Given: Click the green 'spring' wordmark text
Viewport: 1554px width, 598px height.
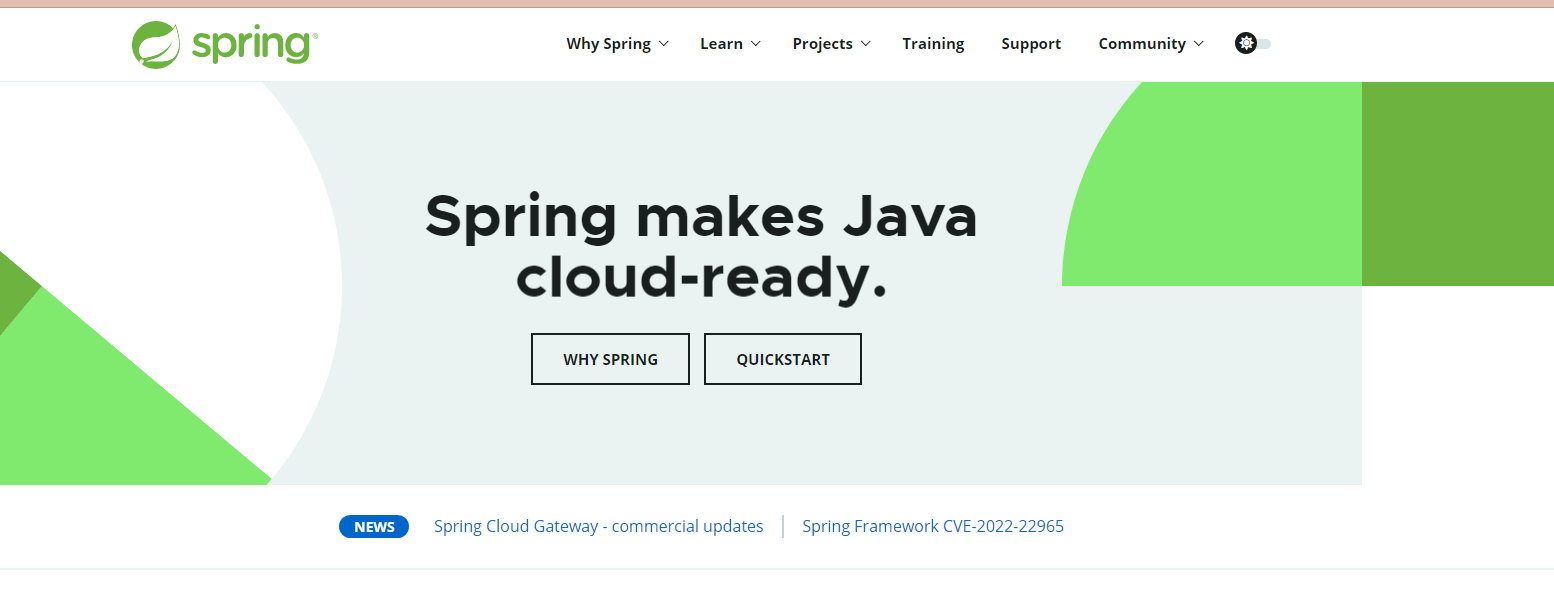Looking at the screenshot, I should coord(254,45).
